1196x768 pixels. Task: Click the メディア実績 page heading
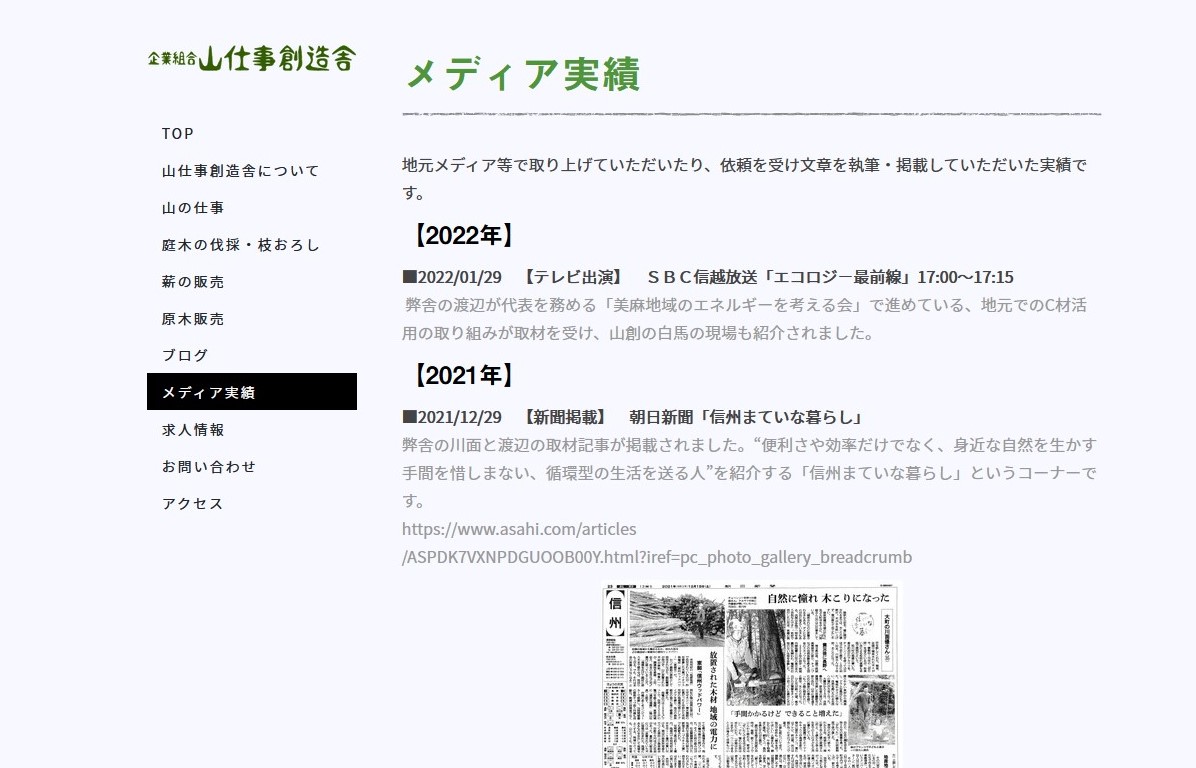coord(523,75)
